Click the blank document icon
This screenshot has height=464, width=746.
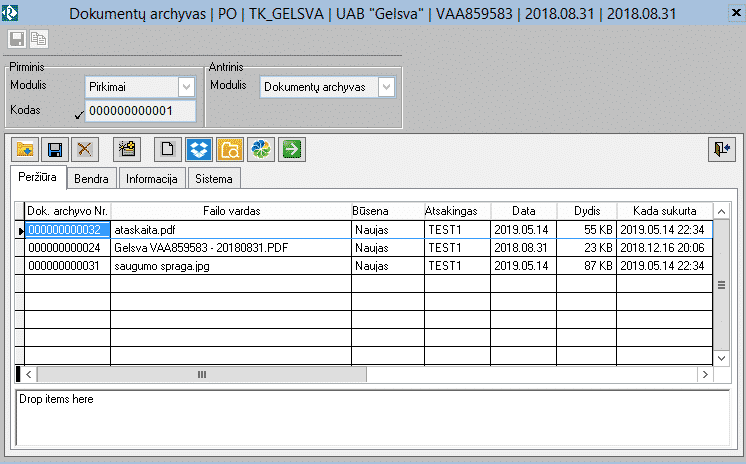169,149
